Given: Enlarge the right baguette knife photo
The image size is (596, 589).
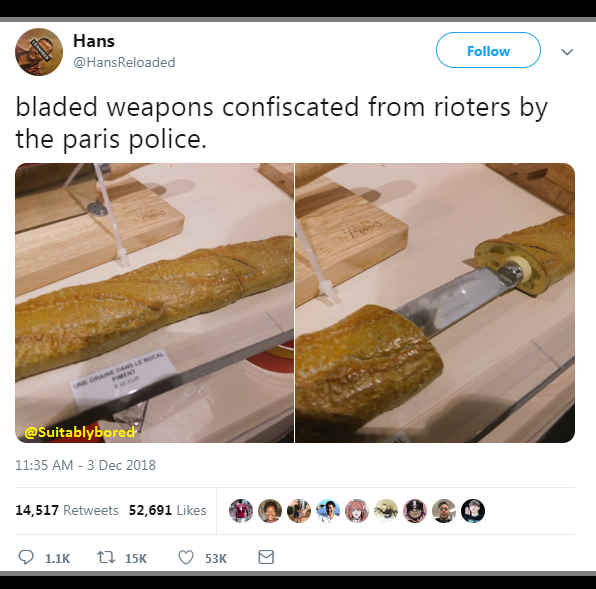Looking at the screenshot, I should (x=435, y=303).
